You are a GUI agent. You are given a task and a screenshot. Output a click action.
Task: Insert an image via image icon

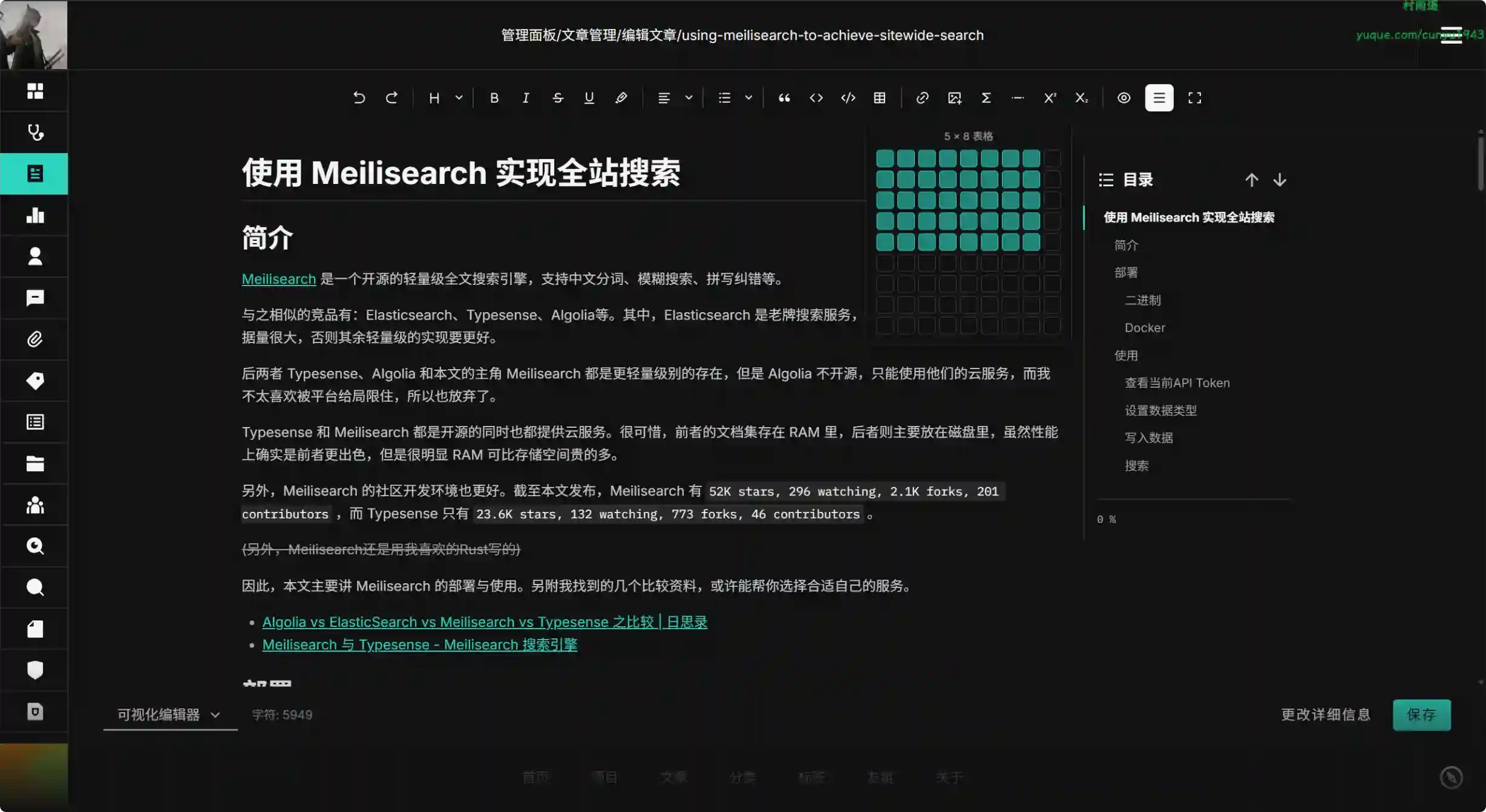tap(954, 97)
